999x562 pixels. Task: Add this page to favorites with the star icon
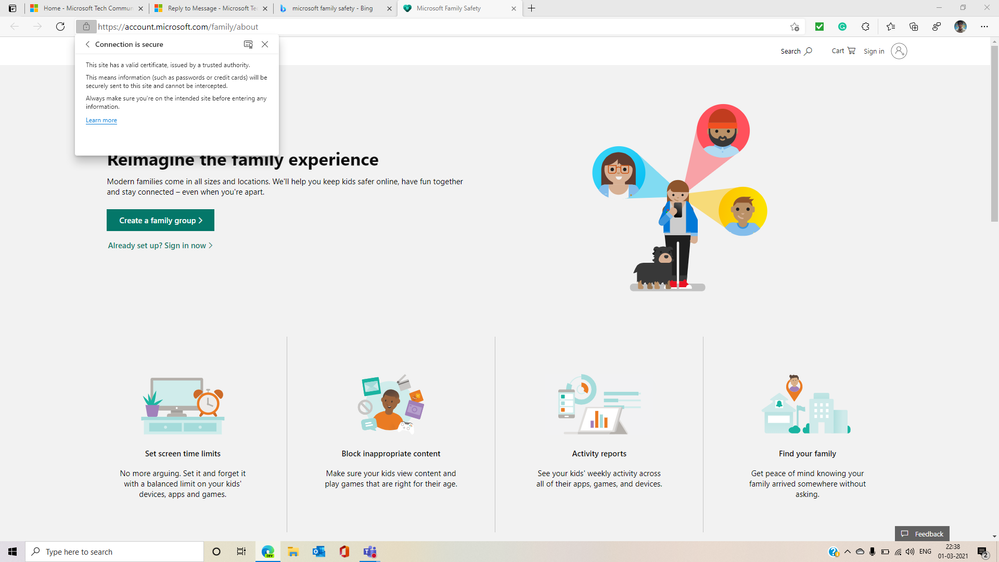(x=794, y=27)
